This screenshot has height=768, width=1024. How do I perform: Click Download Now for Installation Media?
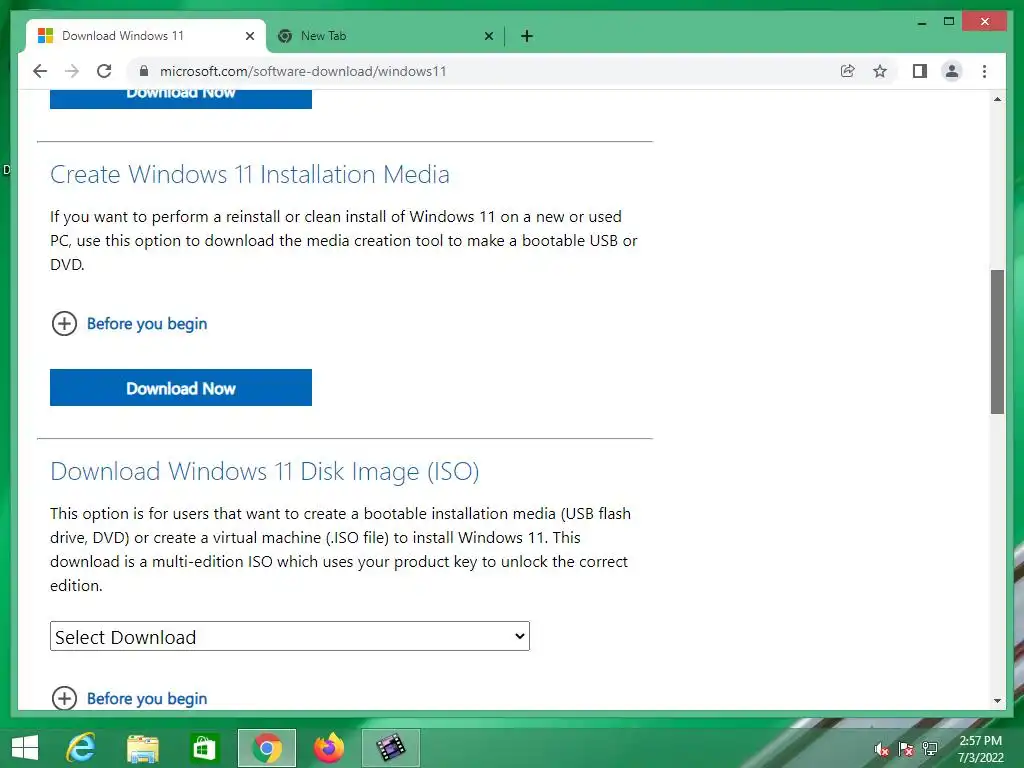(x=181, y=388)
